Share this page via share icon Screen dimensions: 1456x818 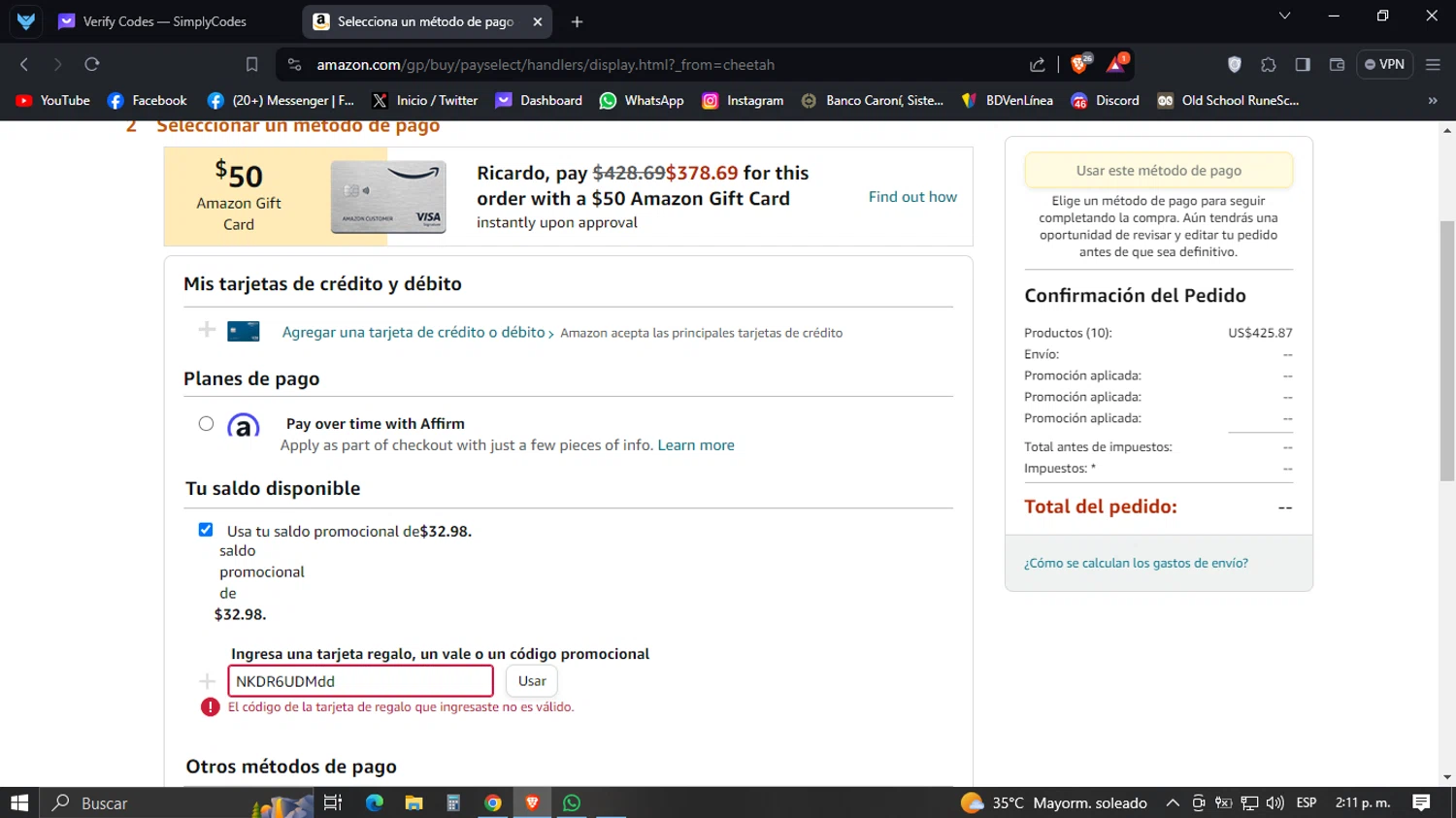pyautogui.click(x=1038, y=64)
